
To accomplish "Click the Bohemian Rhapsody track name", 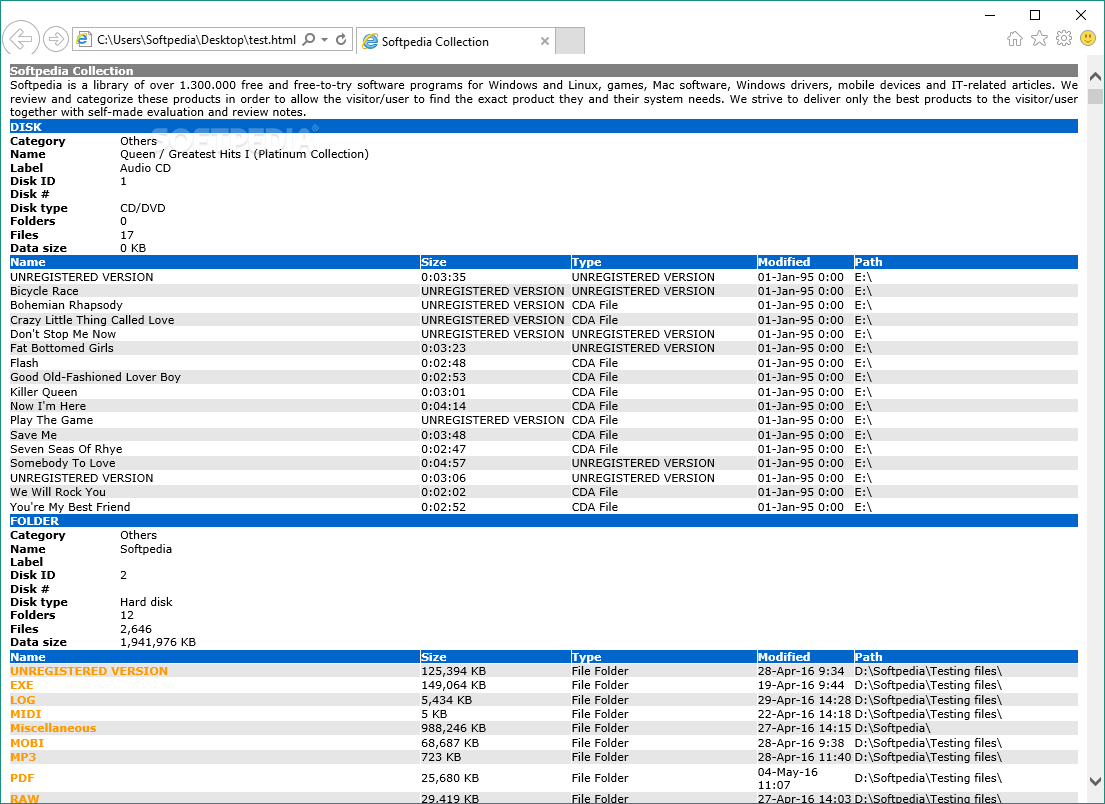I will point(66,305).
